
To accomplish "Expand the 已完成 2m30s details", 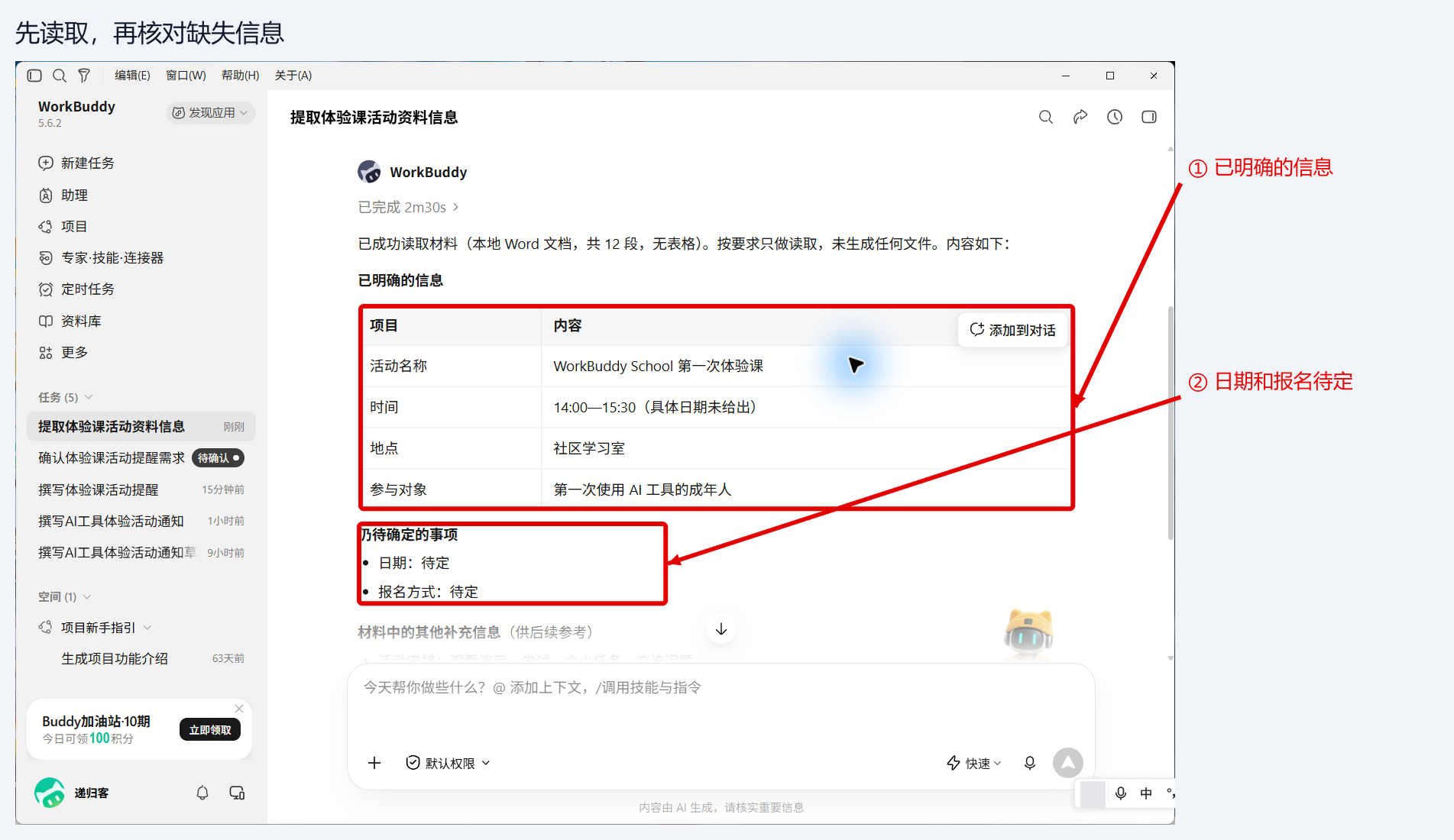I will [409, 207].
